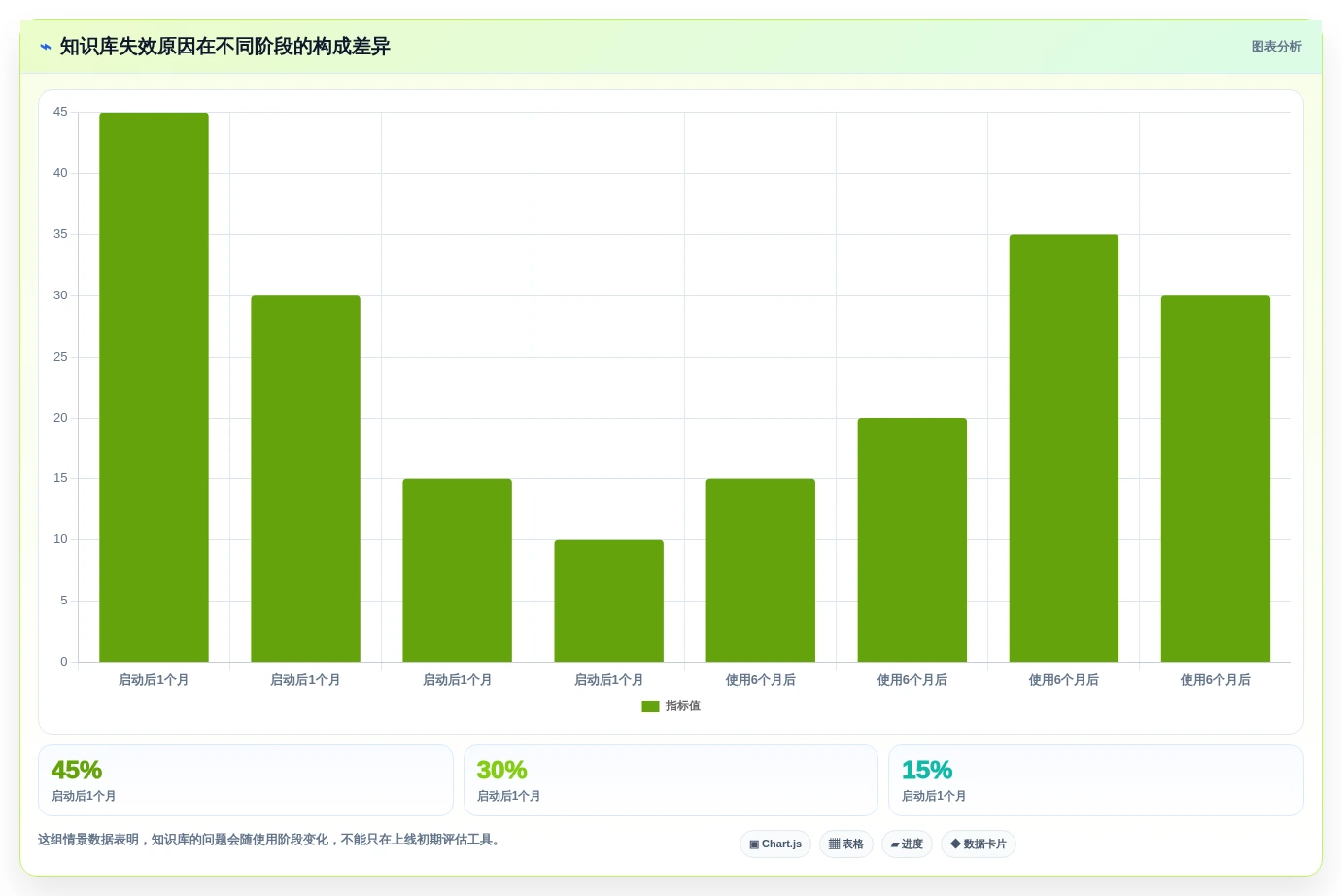Viewport: 1342px width, 896px height.
Task: Click the shortest bar valued 10
Action: pos(608,601)
